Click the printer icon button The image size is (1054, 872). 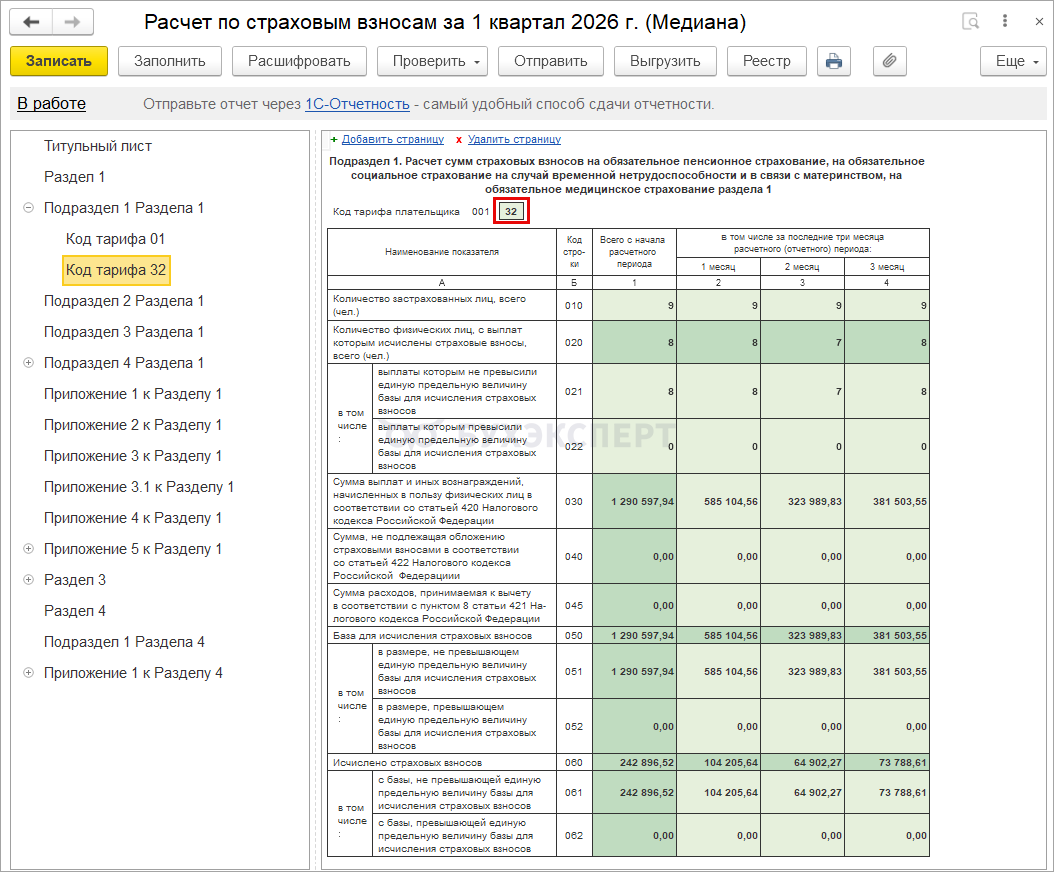pyautogui.click(x=833, y=61)
